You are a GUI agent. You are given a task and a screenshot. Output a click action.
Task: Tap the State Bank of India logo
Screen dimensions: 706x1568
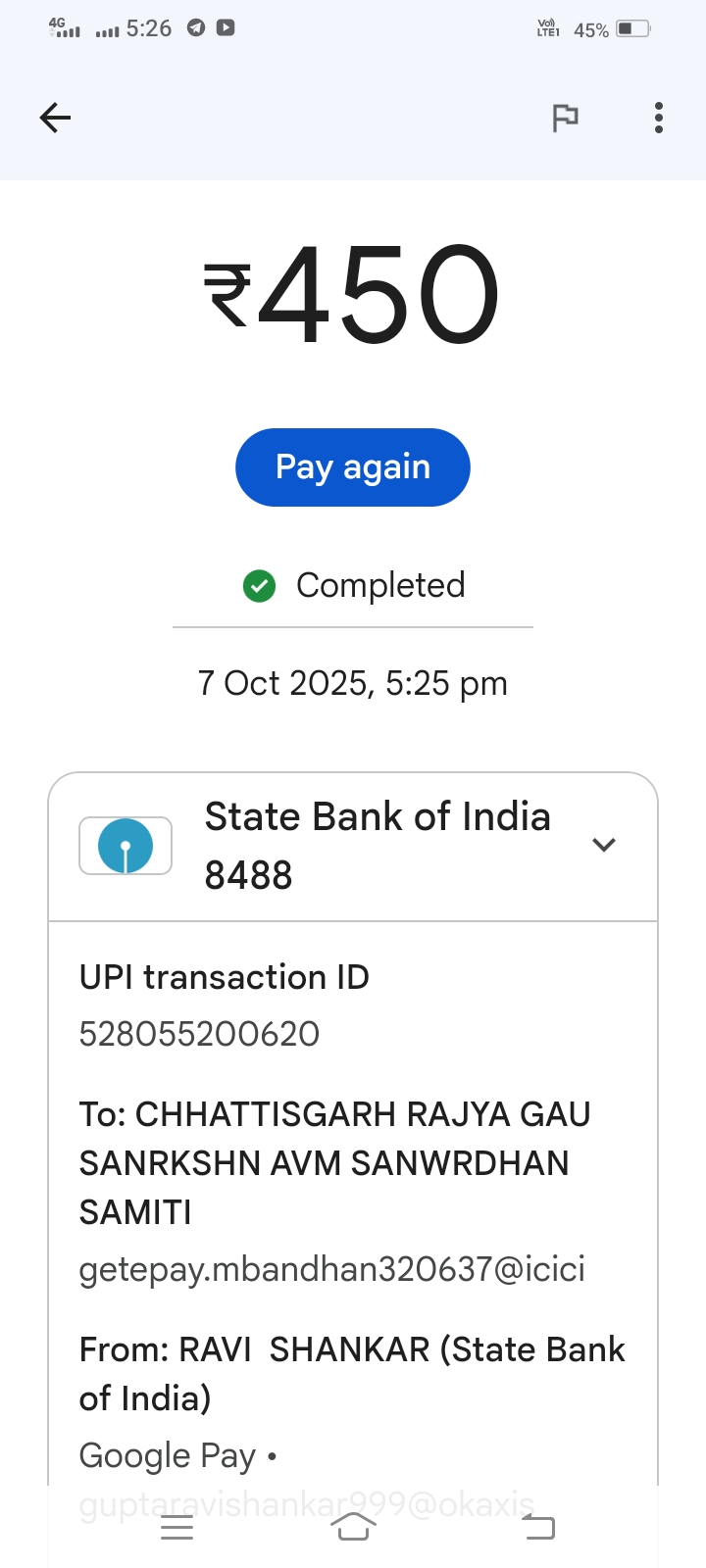[126, 846]
